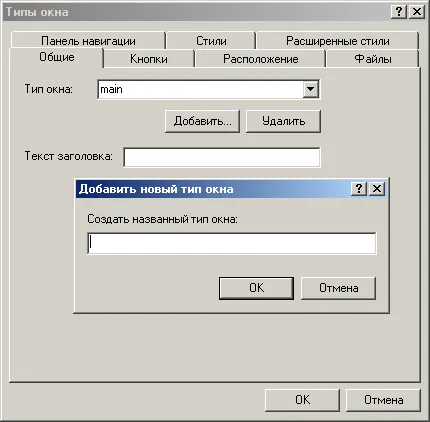The width and height of the screenshot is (430, 422).
Task: Click the Создать названный тип окна text field
Action: [232, 244]
